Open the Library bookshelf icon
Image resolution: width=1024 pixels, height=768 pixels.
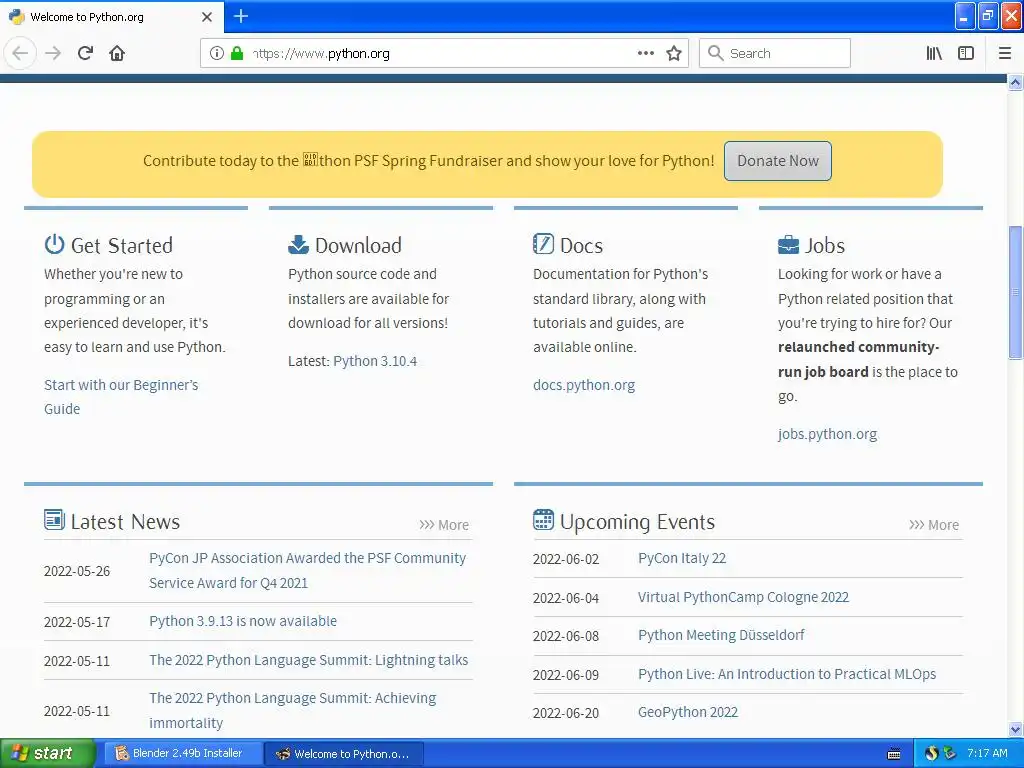point(934,53)
